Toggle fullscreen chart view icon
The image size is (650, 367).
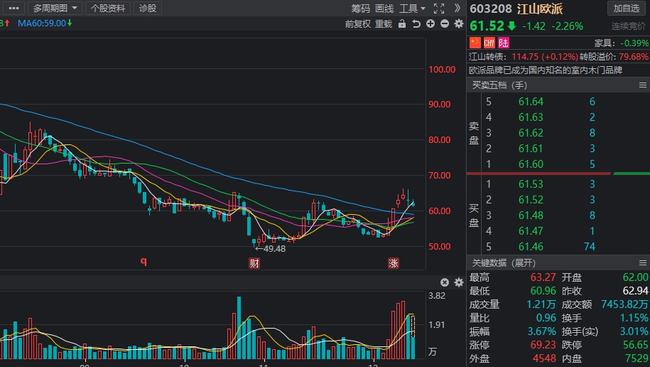coord(439,8)
